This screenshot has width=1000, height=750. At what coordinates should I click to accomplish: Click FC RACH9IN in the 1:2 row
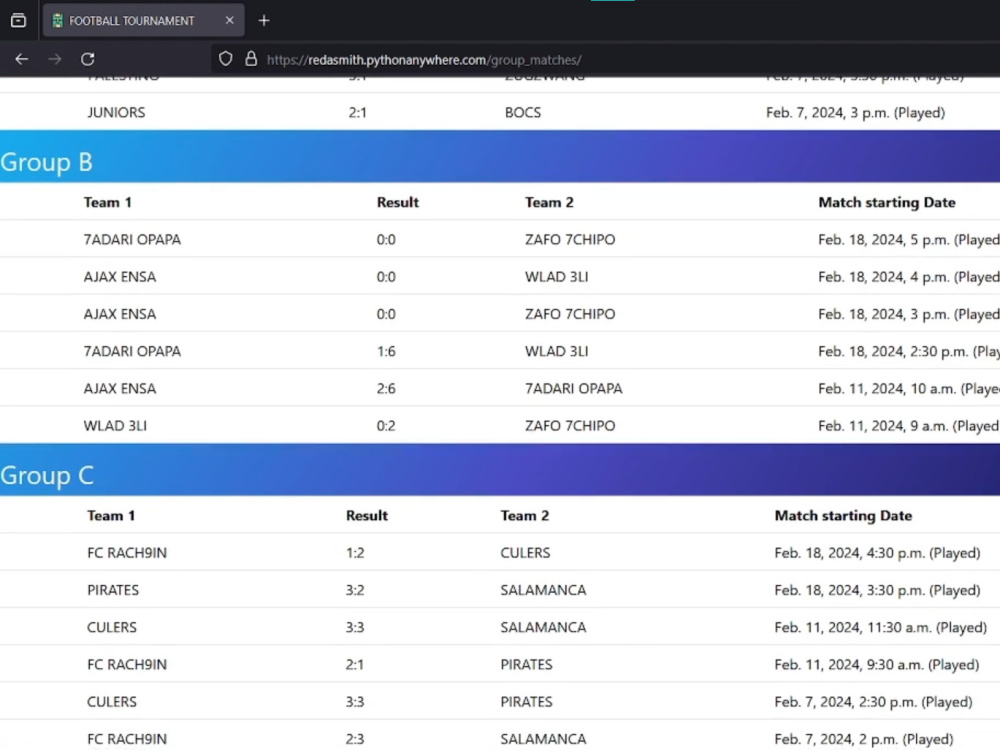pyautogui.click(x=127, y=552)
